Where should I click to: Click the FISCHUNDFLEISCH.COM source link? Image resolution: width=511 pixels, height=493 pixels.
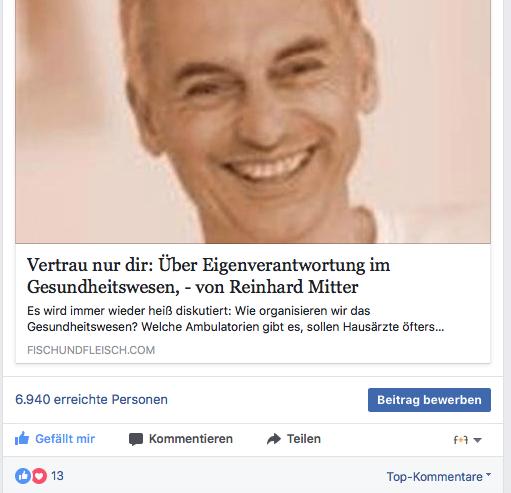[91, 350]
